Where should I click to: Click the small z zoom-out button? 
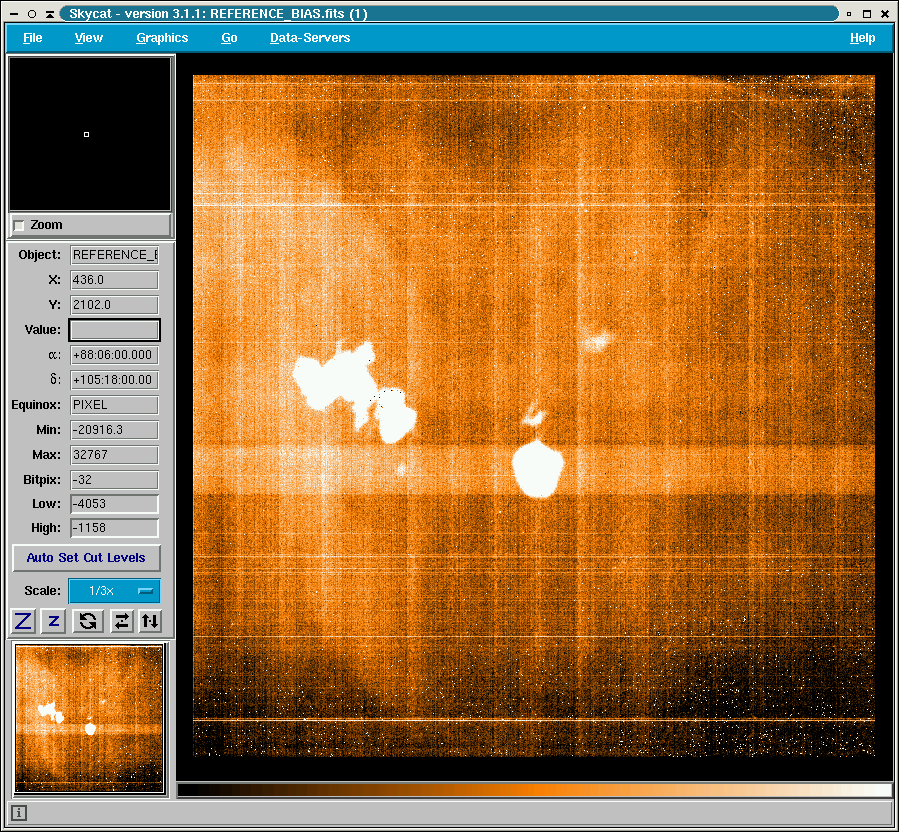pos(54,621)
